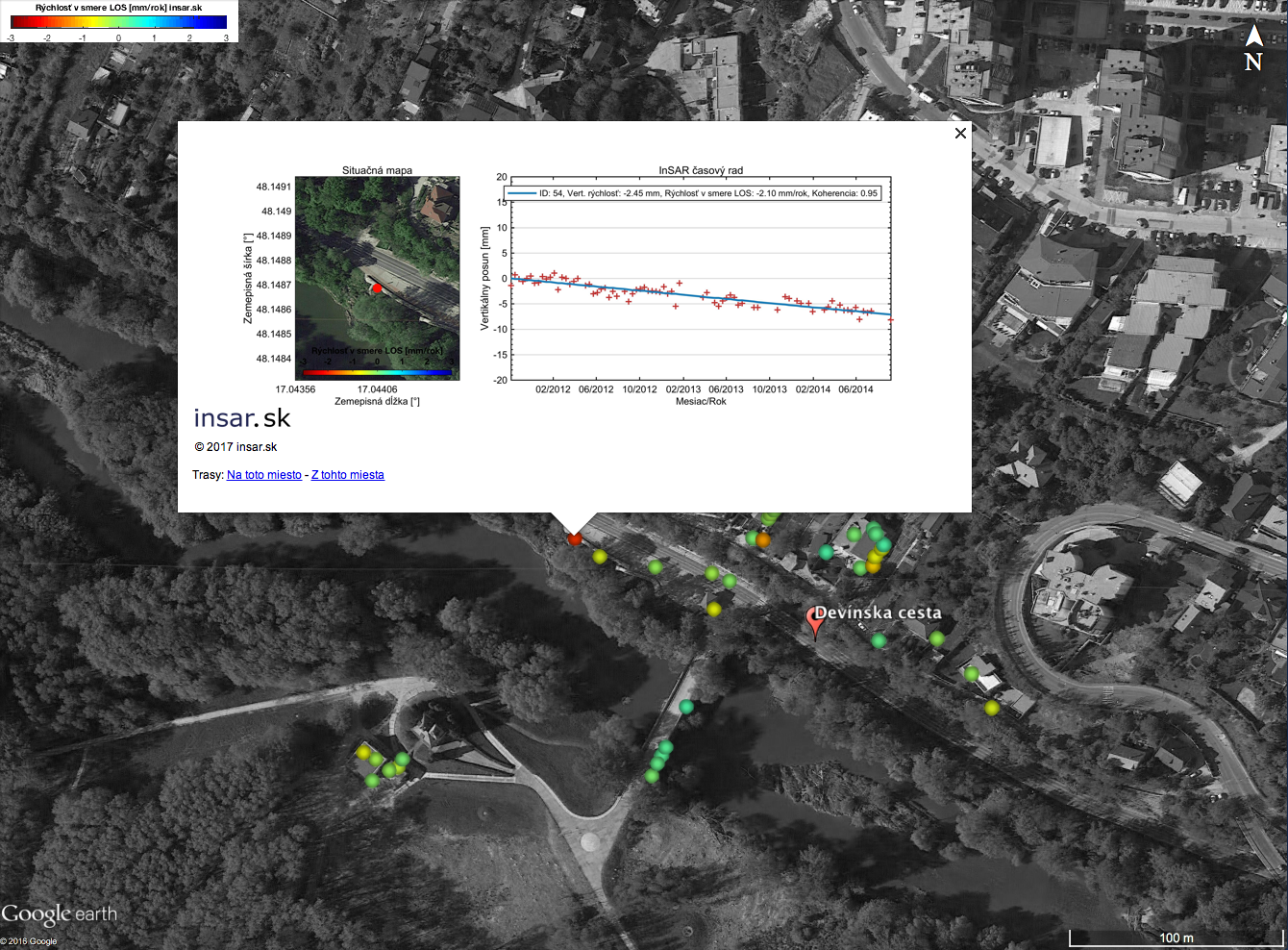Click the InSAR časový rad time series chart
The height and width of the screenshot is (950, 1288).
(x=701, y=279)
